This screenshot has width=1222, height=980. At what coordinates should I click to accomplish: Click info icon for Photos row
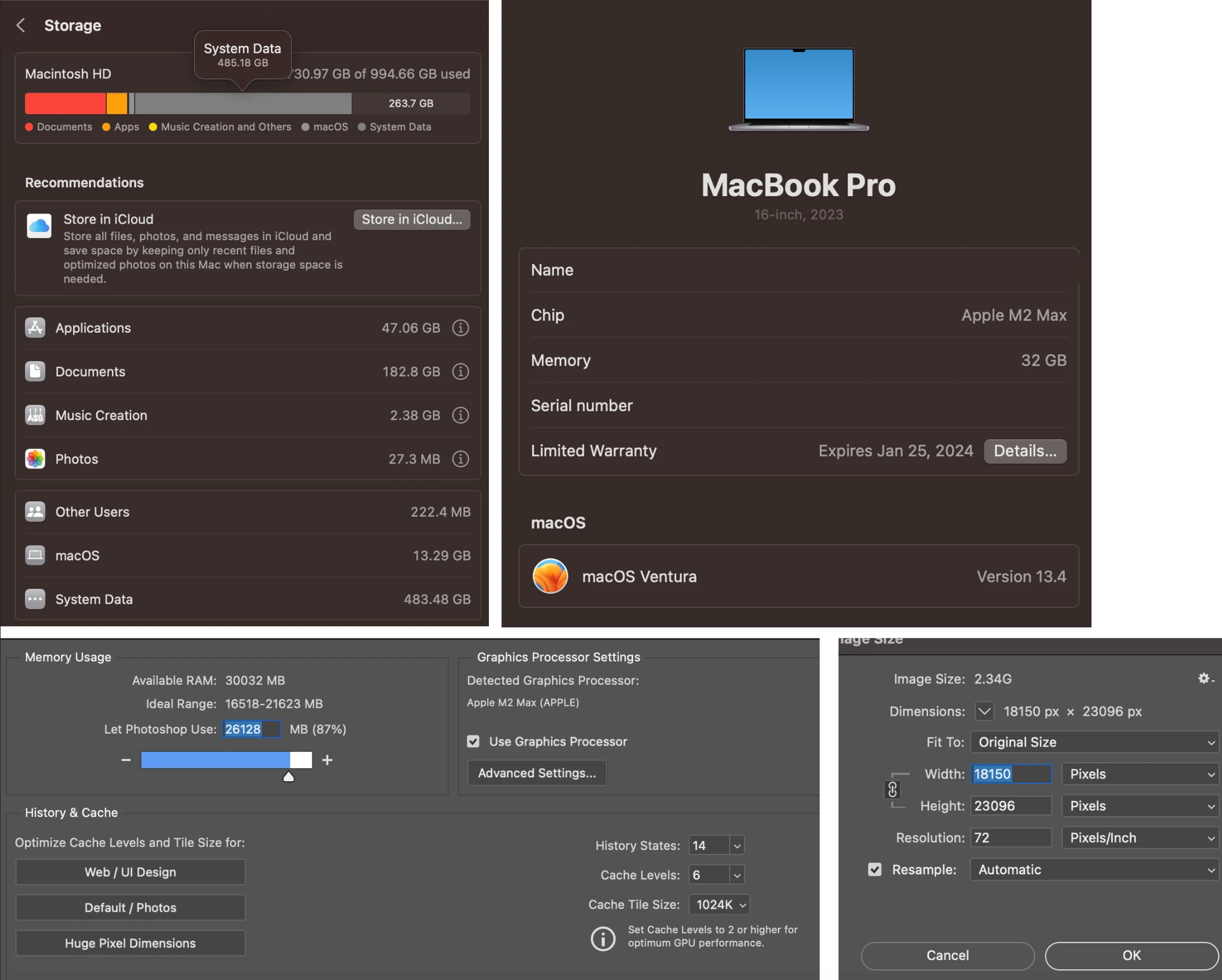click(x=460, y=459)
